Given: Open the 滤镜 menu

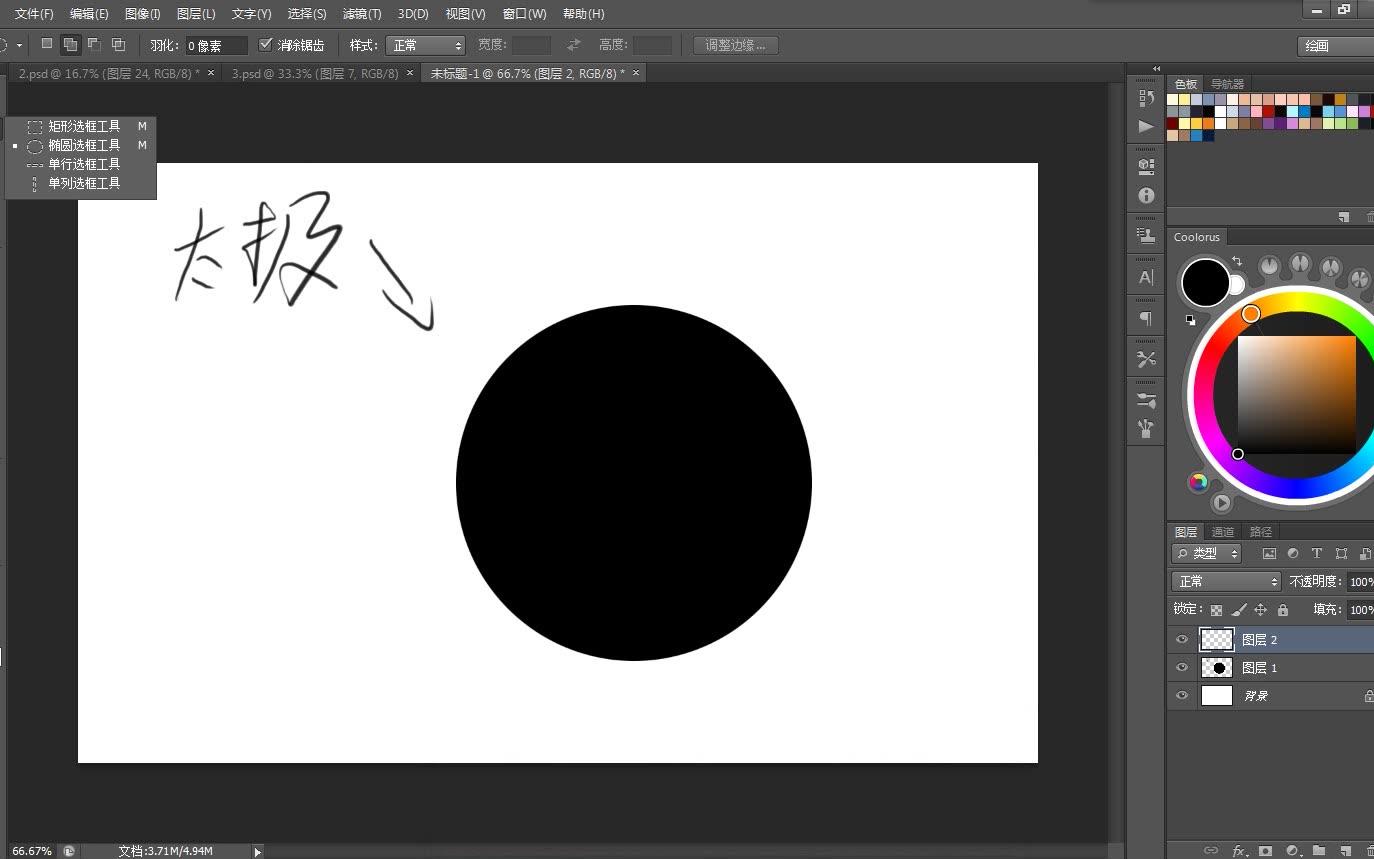Looking at the screenshot, I should (x=361, y=13).
